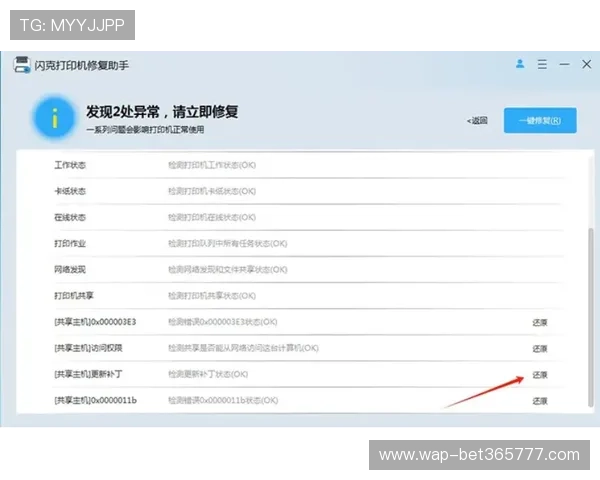The width and height of the screenshot is (600, 480).
Task: Minimize the printer repair window
Action: 564,64
